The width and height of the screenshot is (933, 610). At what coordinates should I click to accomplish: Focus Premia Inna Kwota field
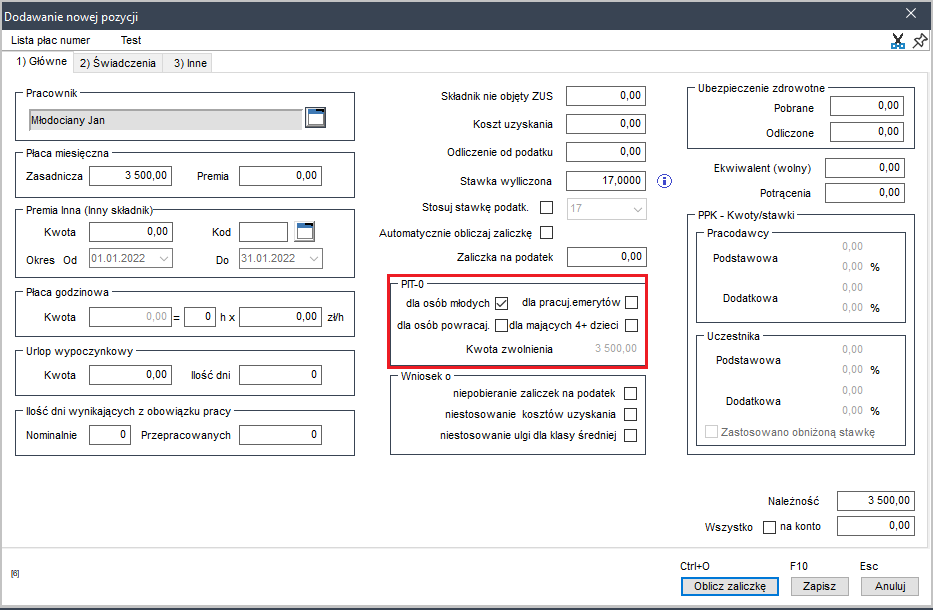coord(130,232)
